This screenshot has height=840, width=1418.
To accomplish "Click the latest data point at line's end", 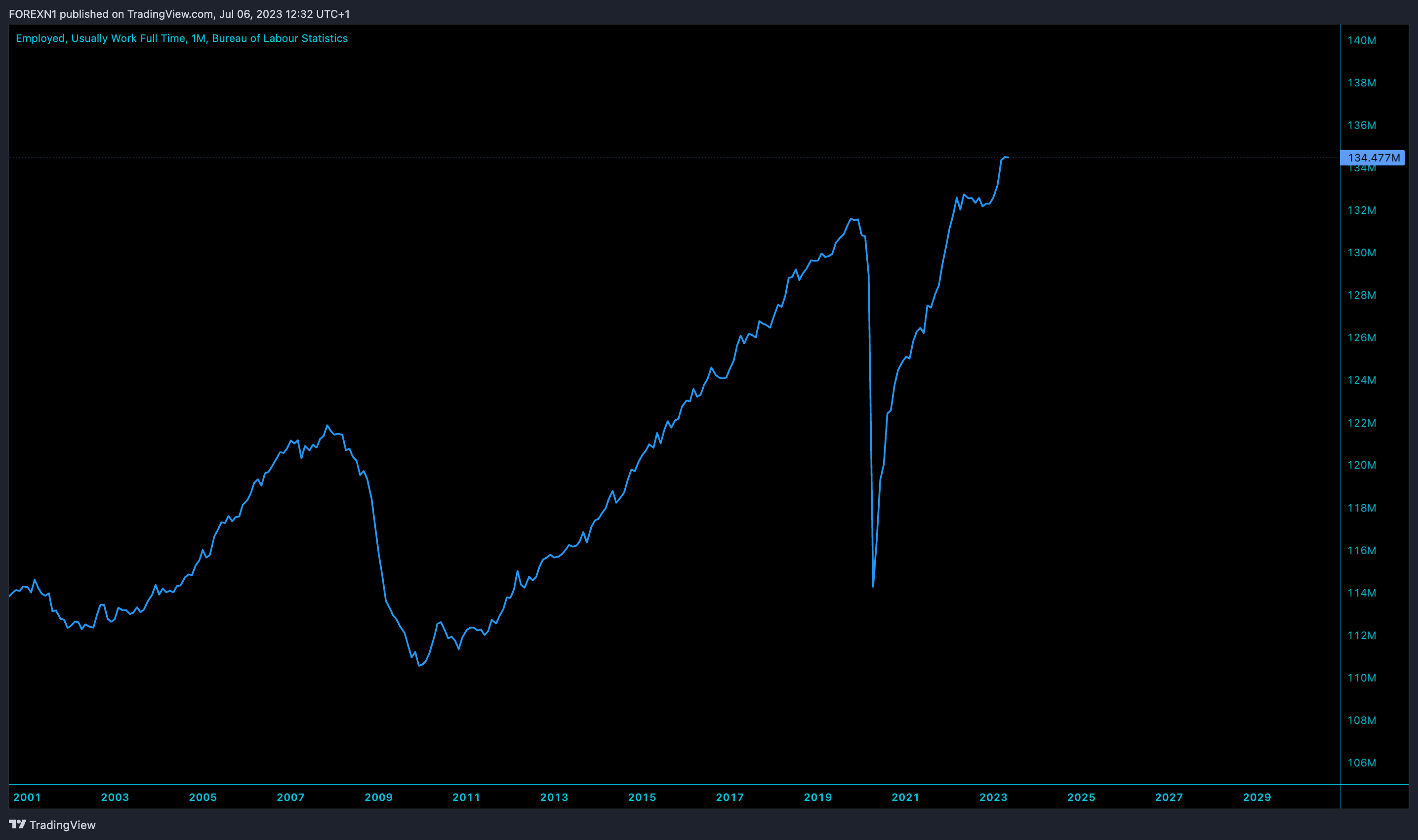I will pyautogui.click(x=1008, y=158).
